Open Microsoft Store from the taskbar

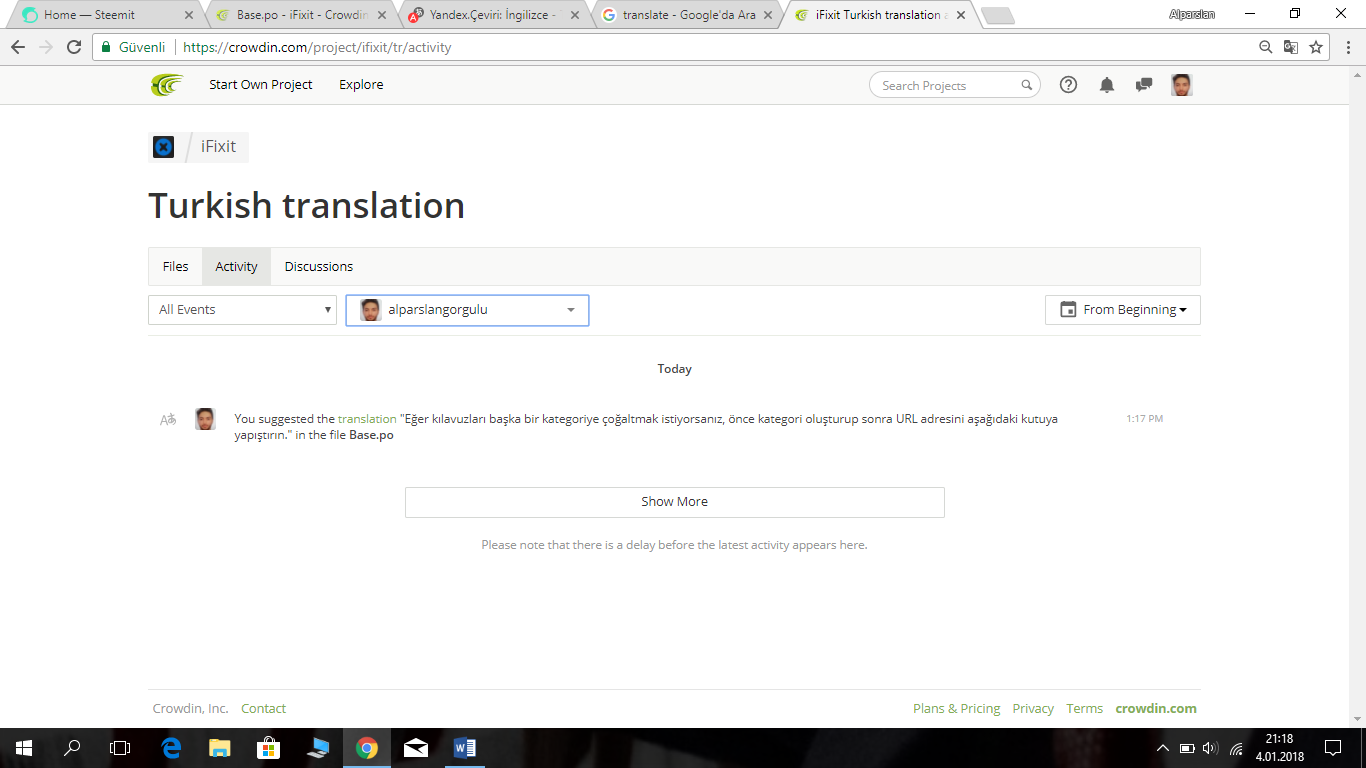tap(269, 748)
